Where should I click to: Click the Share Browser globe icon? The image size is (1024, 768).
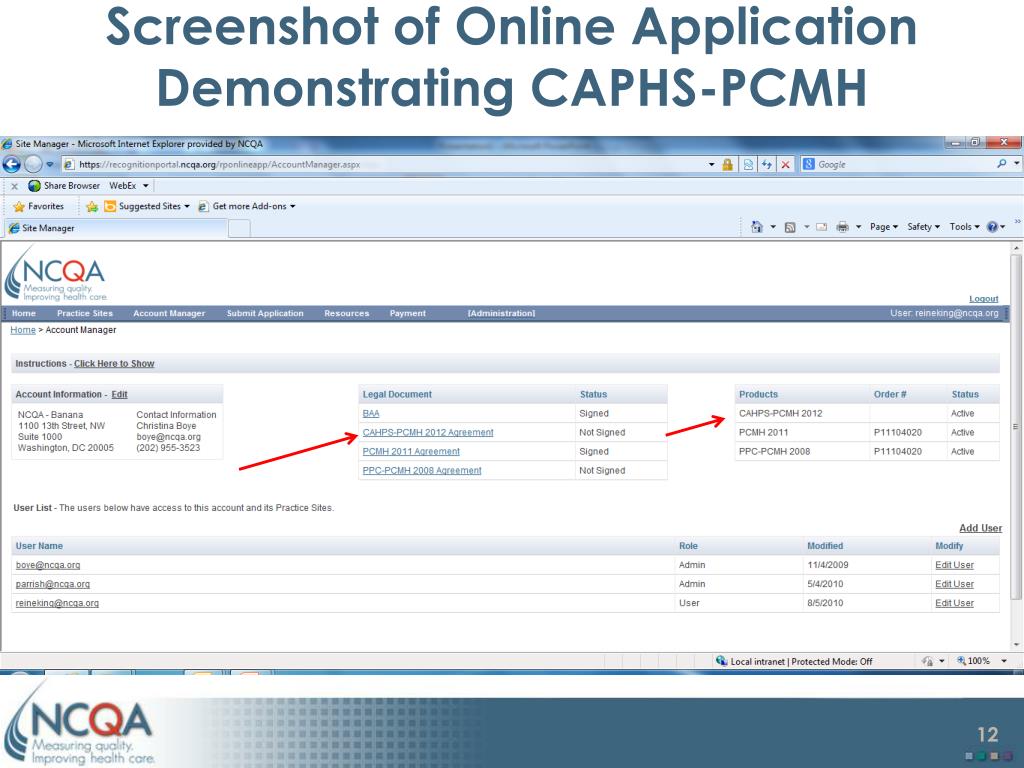click(34, 185)
